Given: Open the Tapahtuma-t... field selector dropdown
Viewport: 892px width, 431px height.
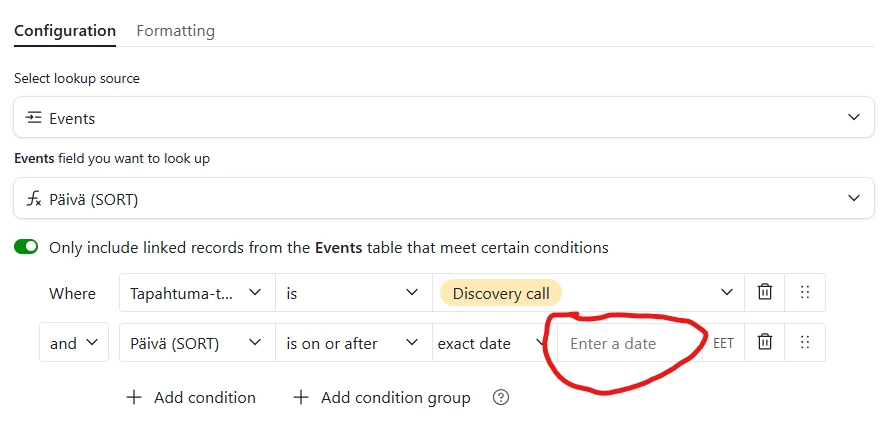Looking at the screenshot, I should click(197, 293).
